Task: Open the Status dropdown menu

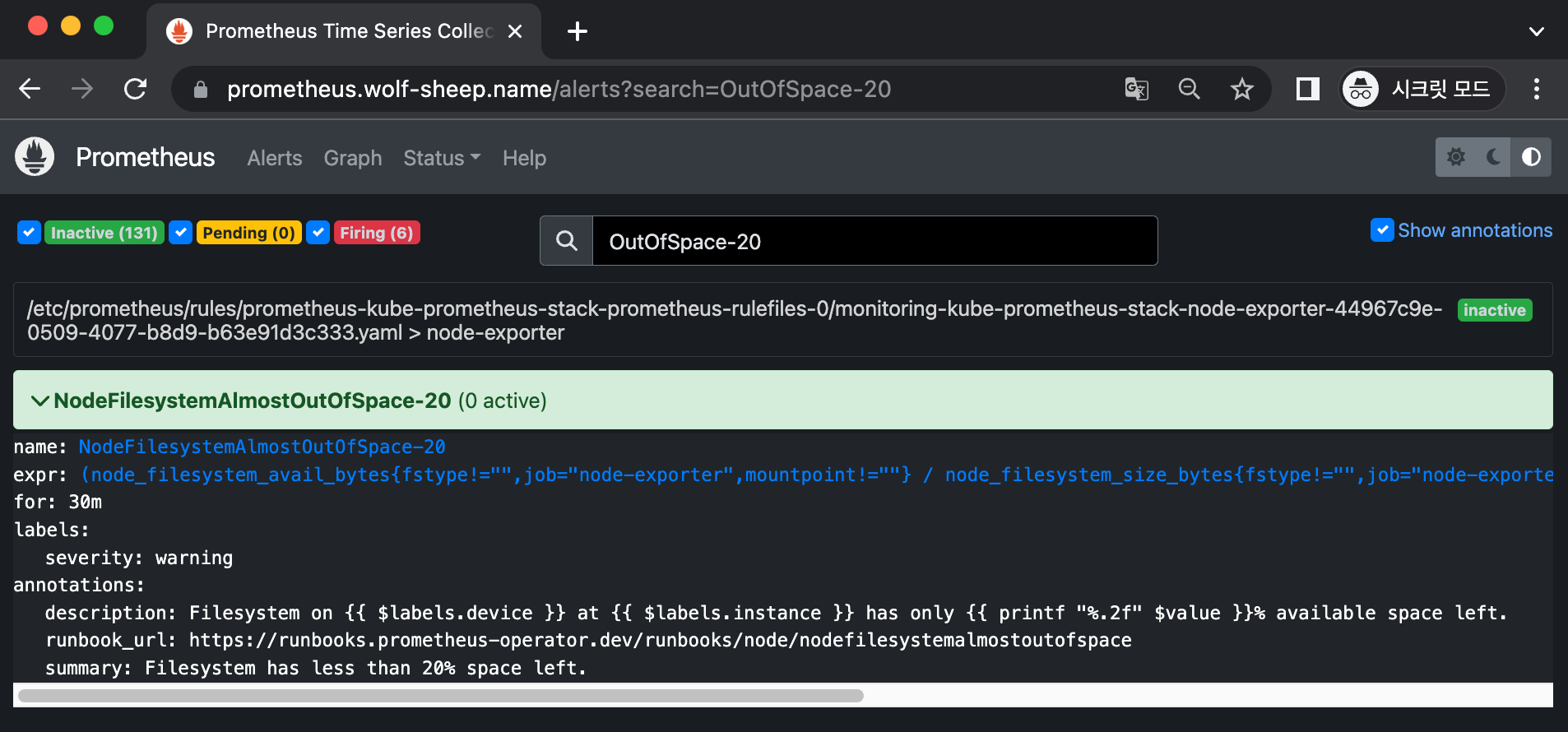Action: [x=442, y=158]
